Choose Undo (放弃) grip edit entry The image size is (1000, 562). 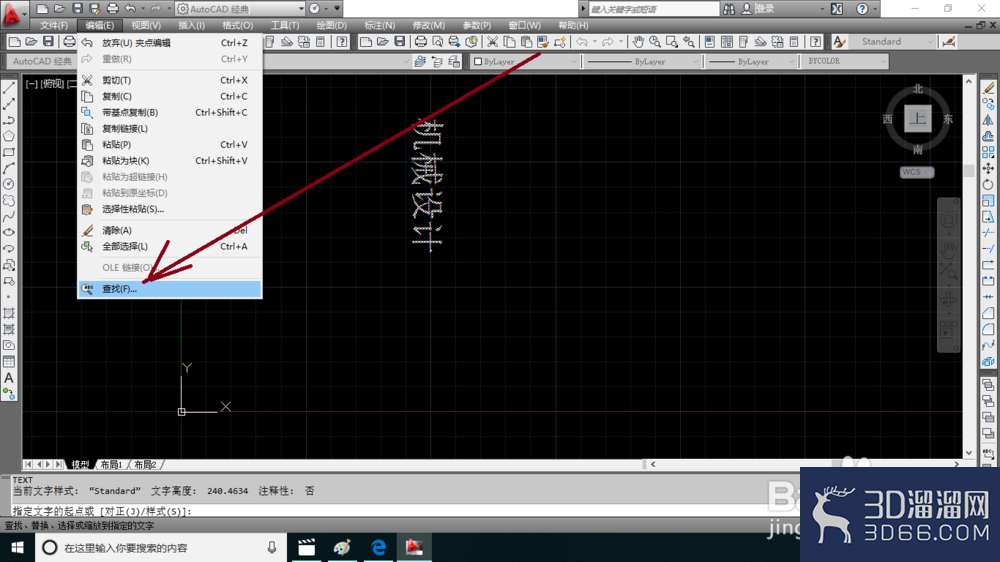coord(170,43)
